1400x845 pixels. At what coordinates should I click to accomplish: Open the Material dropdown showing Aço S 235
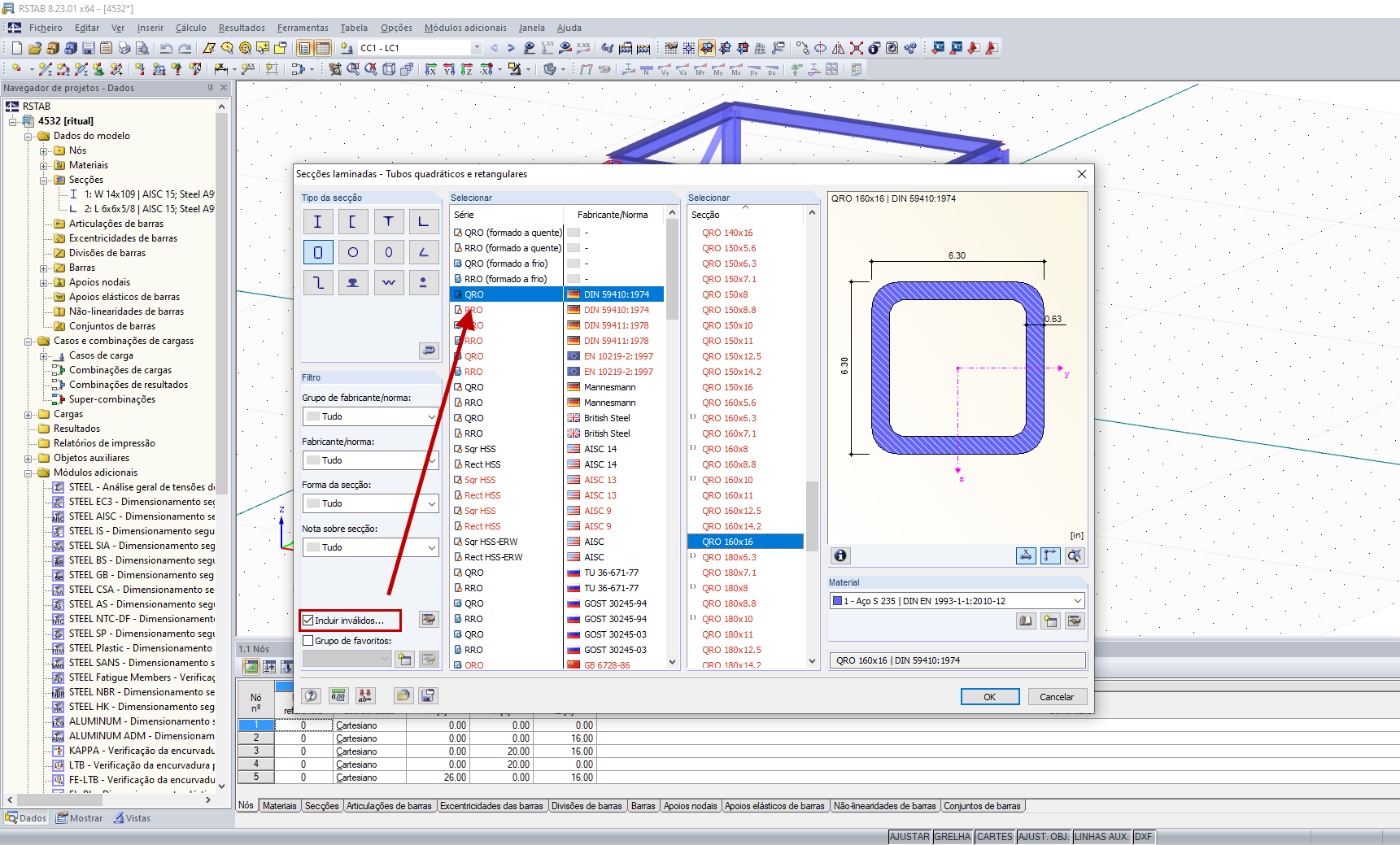coord(957,601)
